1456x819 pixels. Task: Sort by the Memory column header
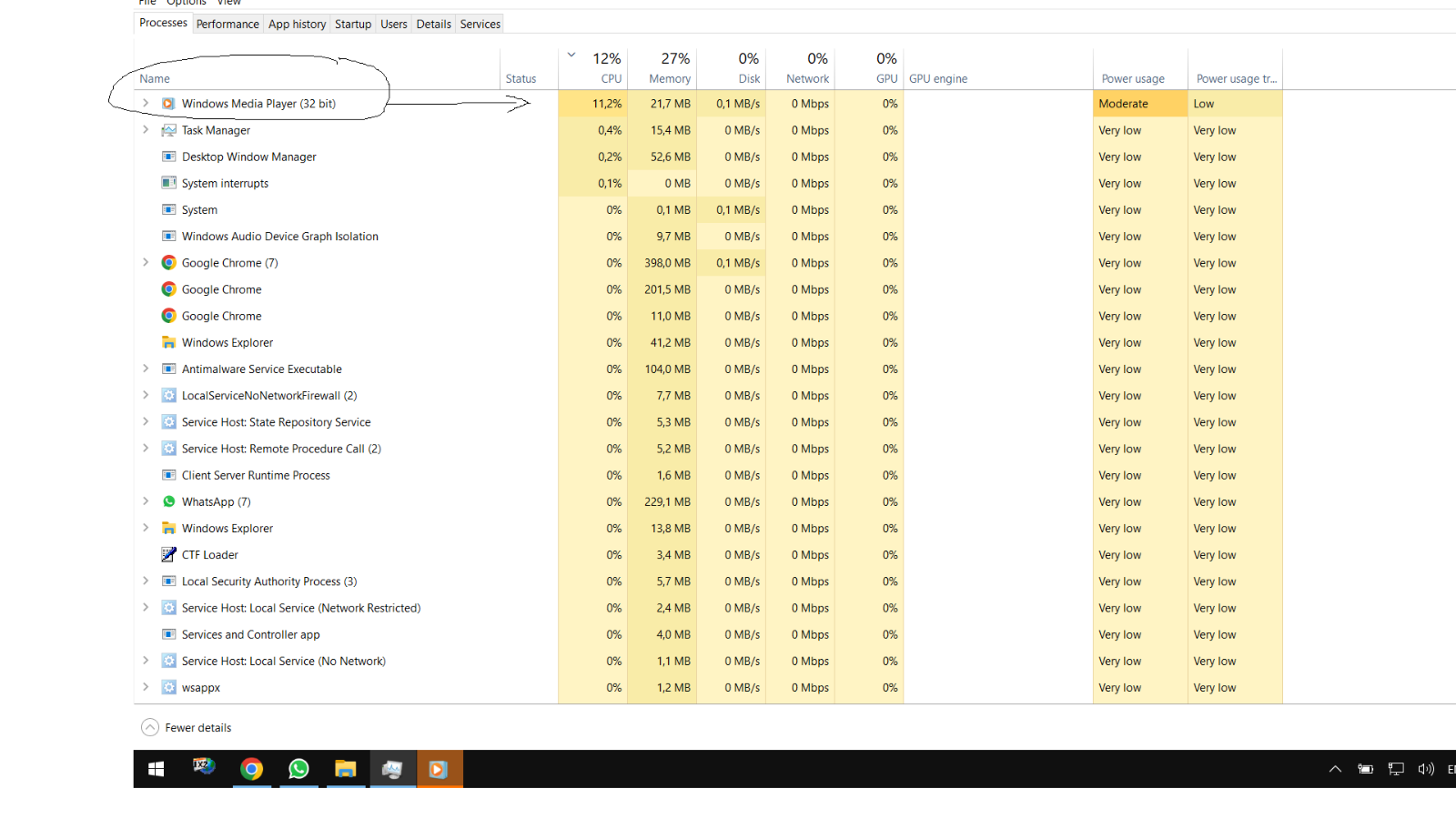(x=662, y=69)
